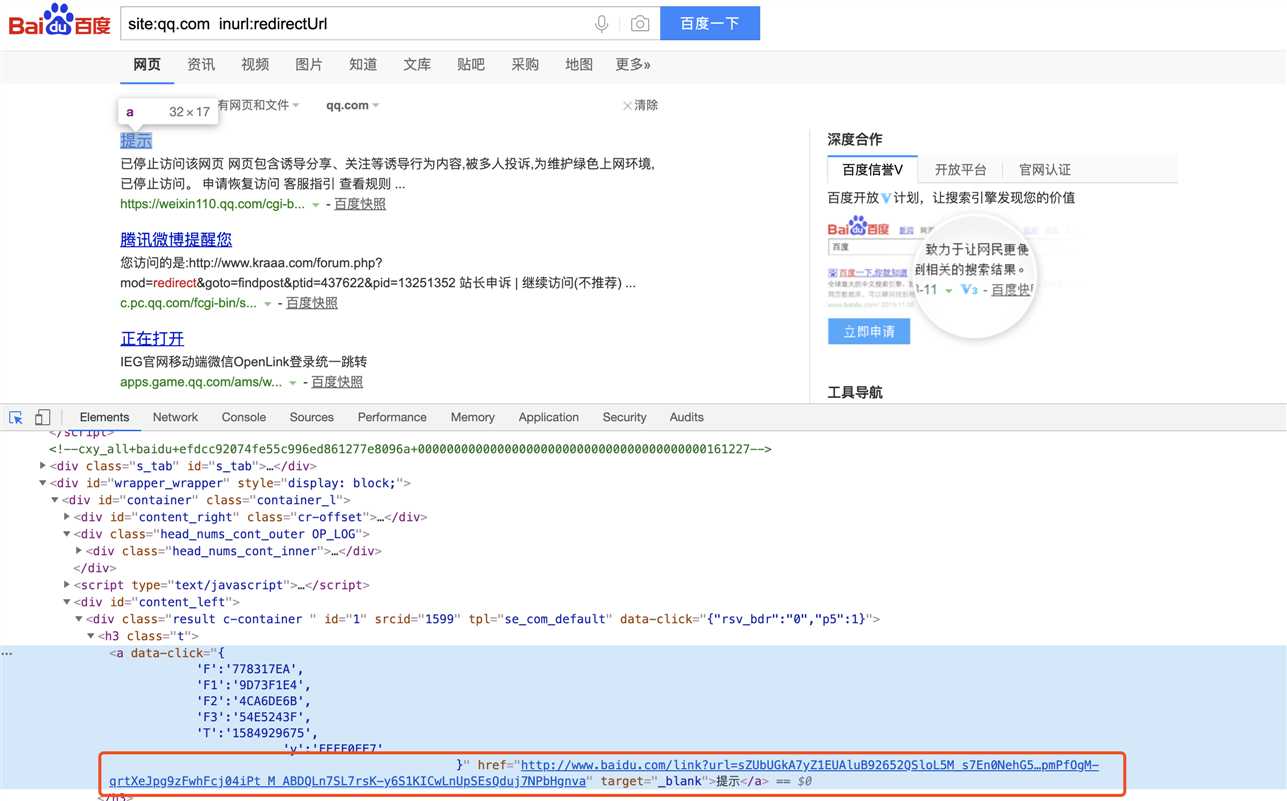Switch to DevTools Console tab

coord(244,417)
